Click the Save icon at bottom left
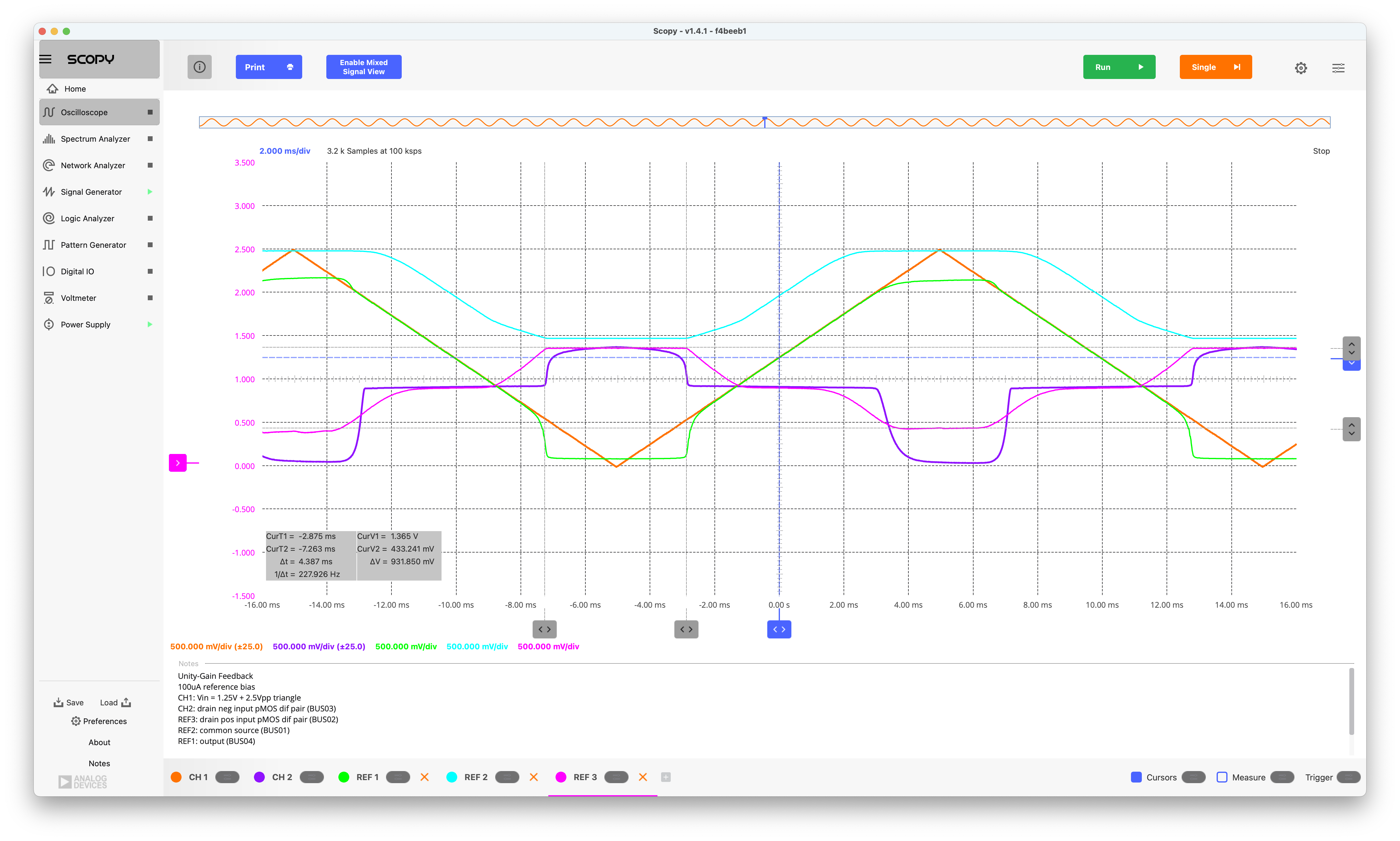This screenshot has width=1400, height=841. coord(59,703)
